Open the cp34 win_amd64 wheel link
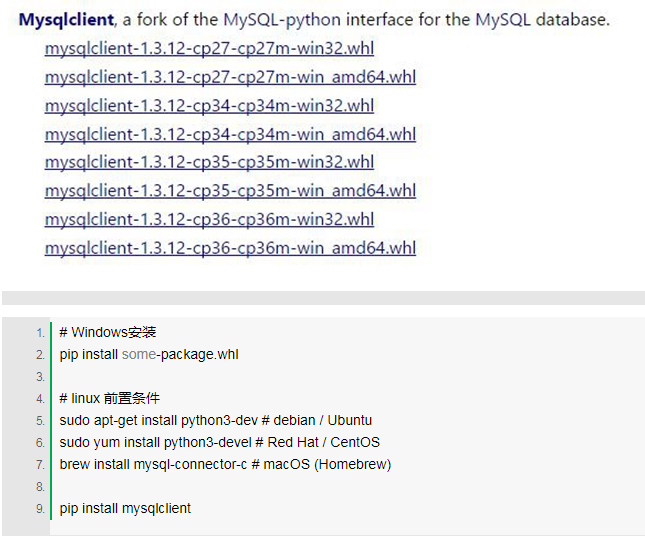 click(230, 134)
